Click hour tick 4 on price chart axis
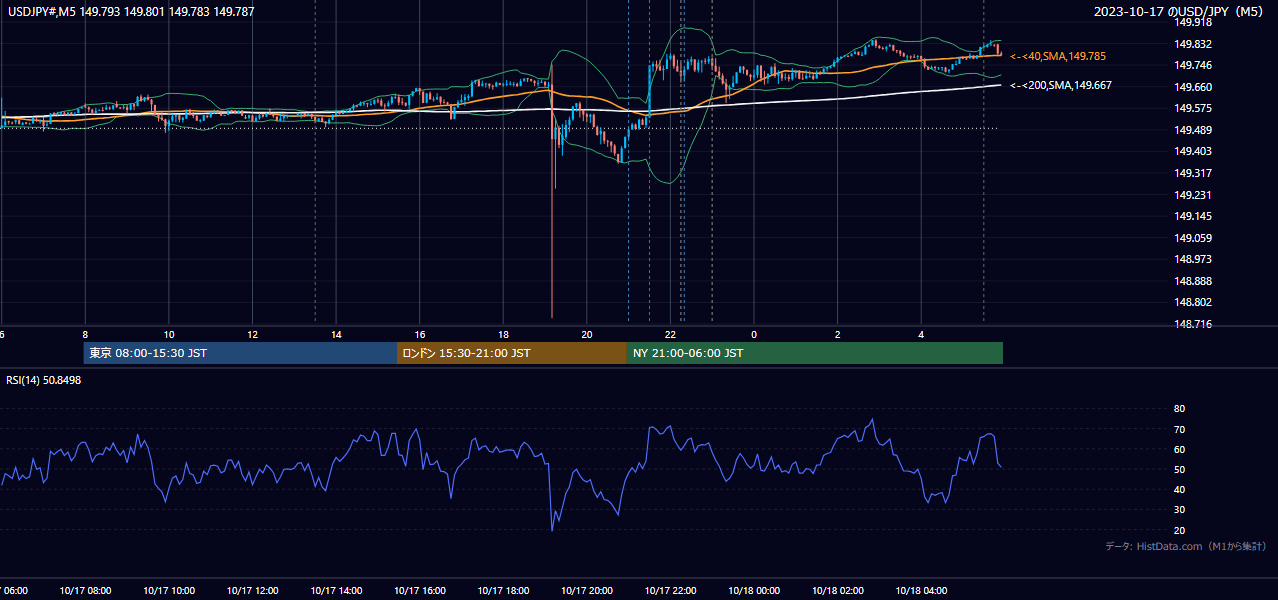Viewport: 1278px width, 600px height. (921, 335)
